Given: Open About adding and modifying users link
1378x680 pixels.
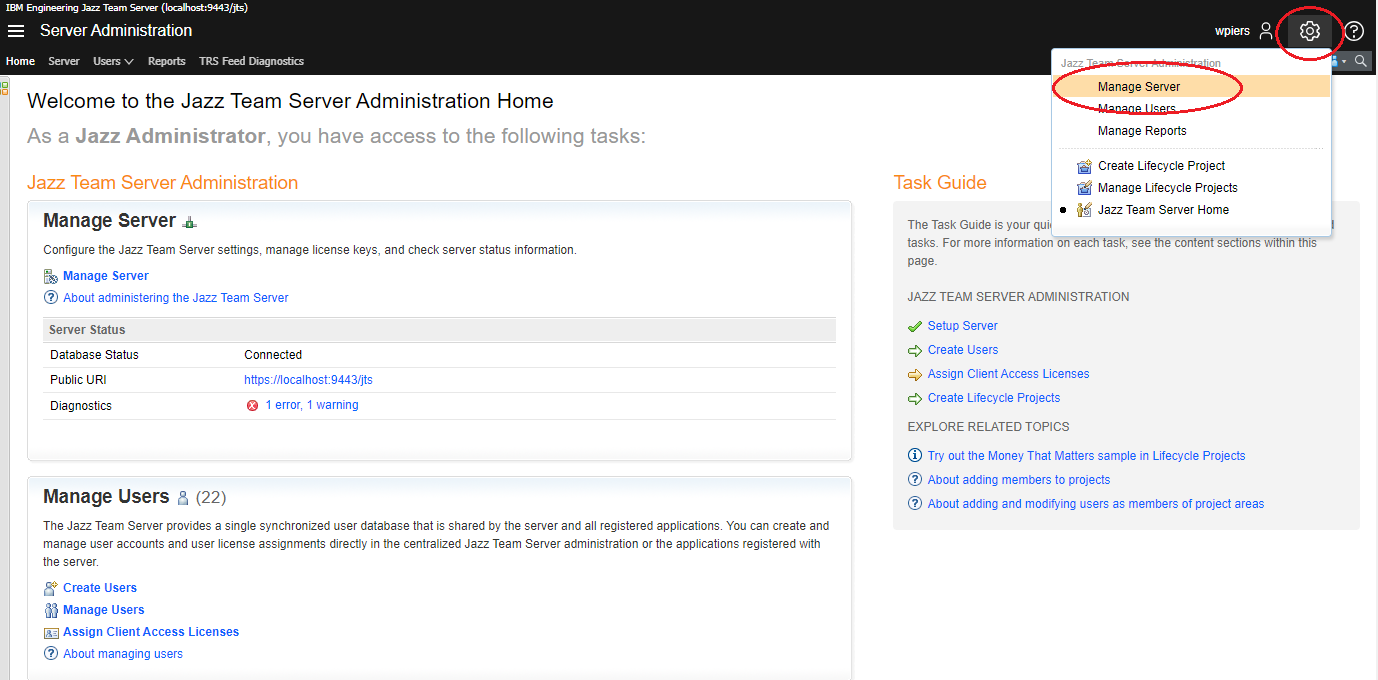Looking at the screenshot, I should [x=1096, y=504].
